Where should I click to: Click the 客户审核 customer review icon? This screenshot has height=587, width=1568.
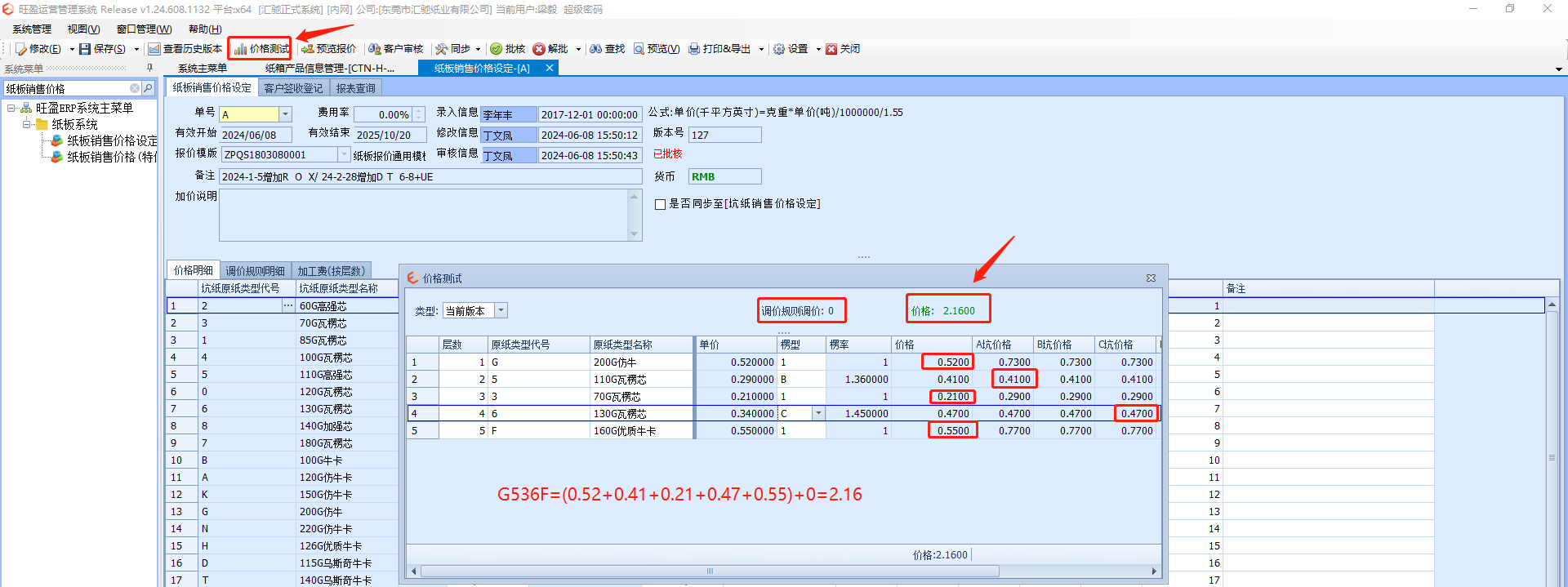click(374, 49)
